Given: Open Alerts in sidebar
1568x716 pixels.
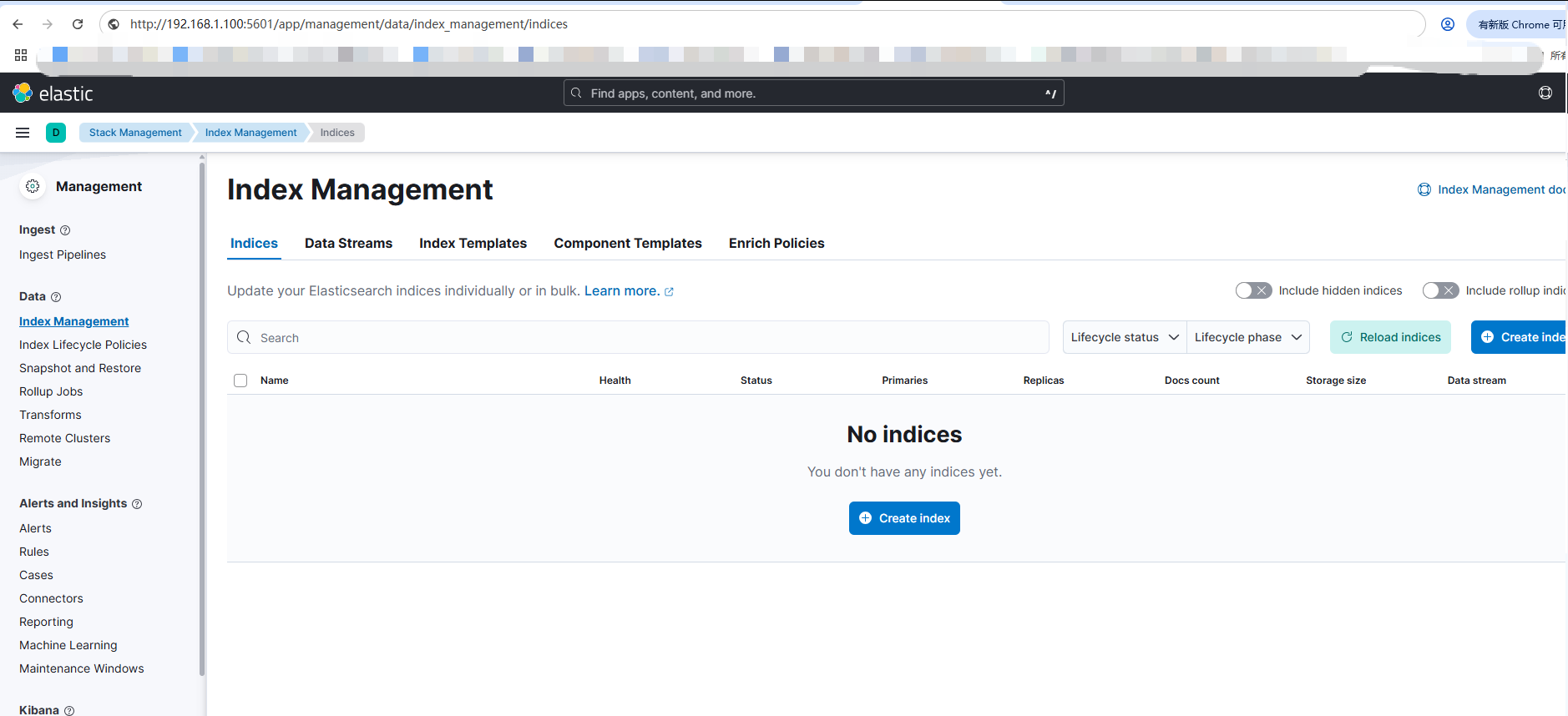Looking at the screenshot, I should [35, 528].
